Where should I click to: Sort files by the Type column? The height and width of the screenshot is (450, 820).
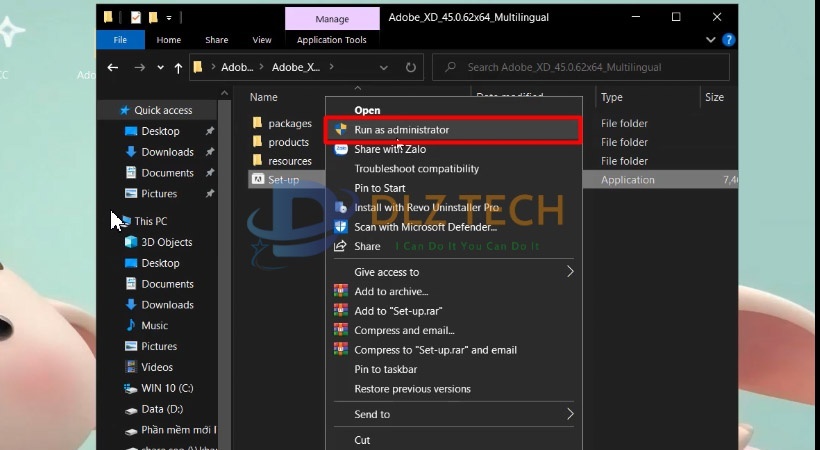tap(611, 97)
